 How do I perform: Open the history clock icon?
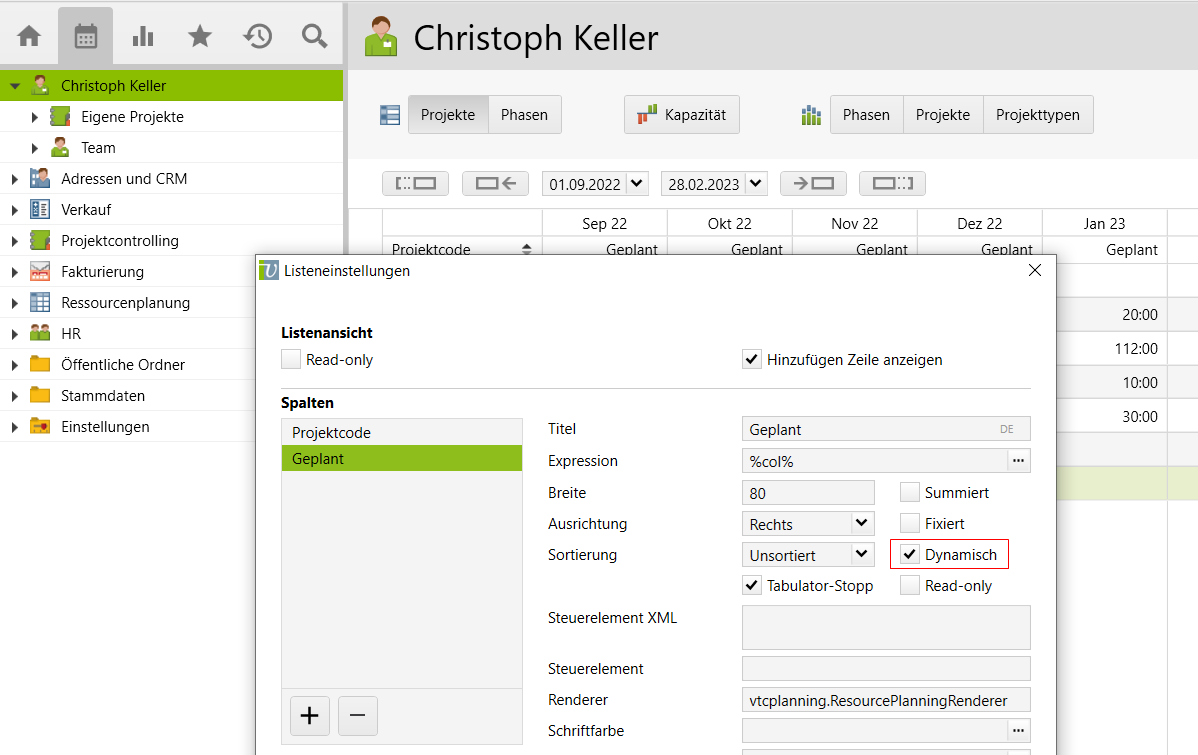click(x=258, y=37)
